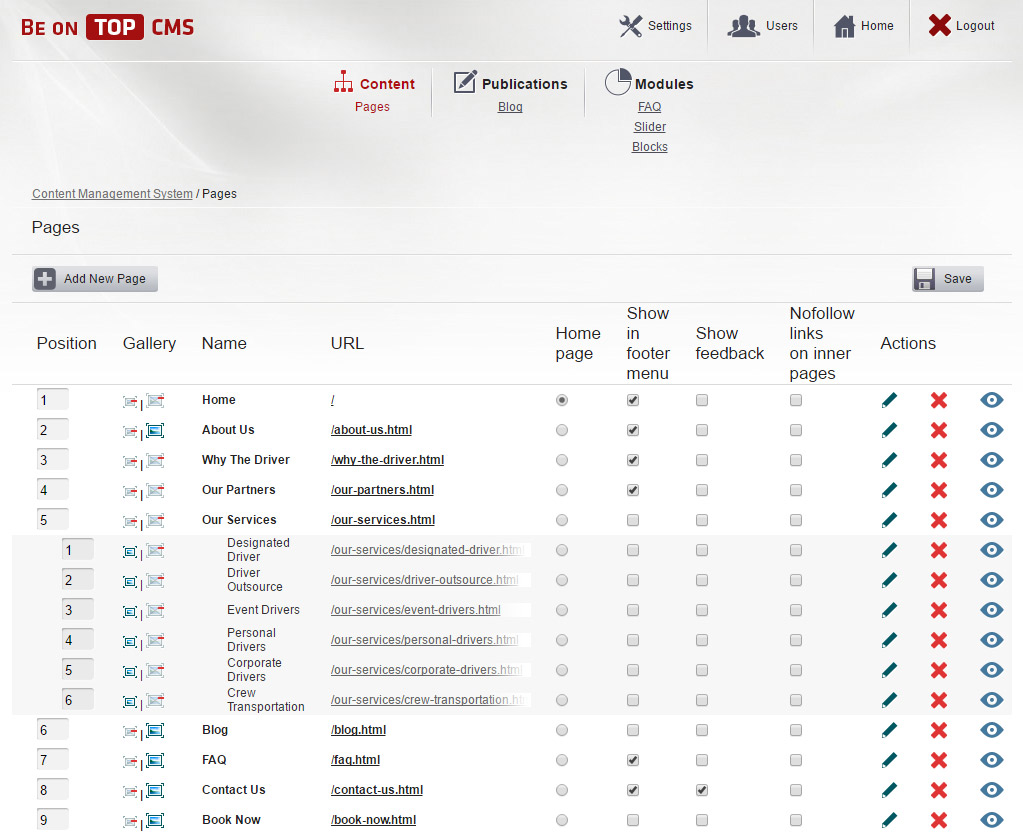Open Blog under Publications
This screenshot has height=836, width=1023.
click(510, 107)
